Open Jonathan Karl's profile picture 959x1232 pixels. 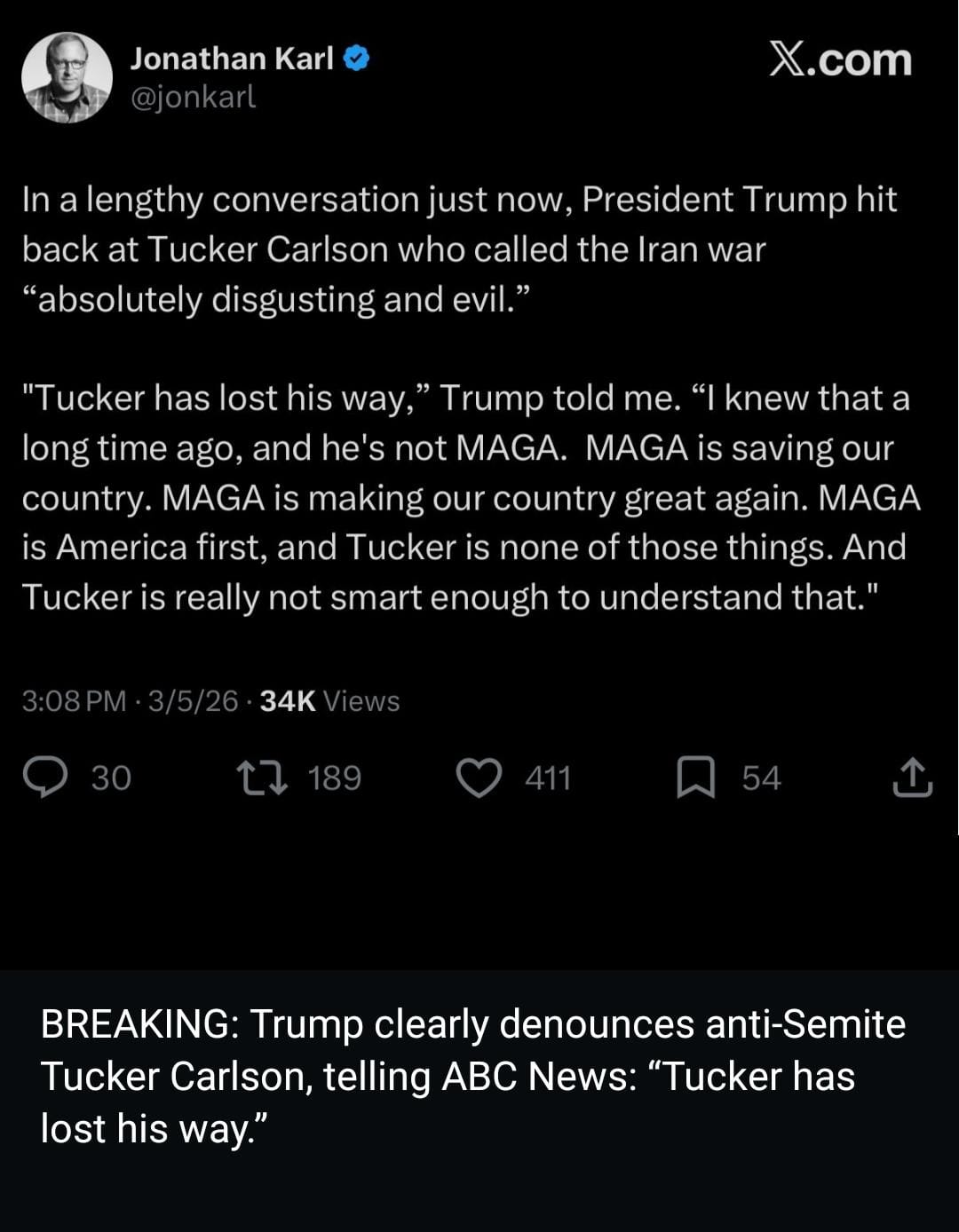click(x=67, y=77)
